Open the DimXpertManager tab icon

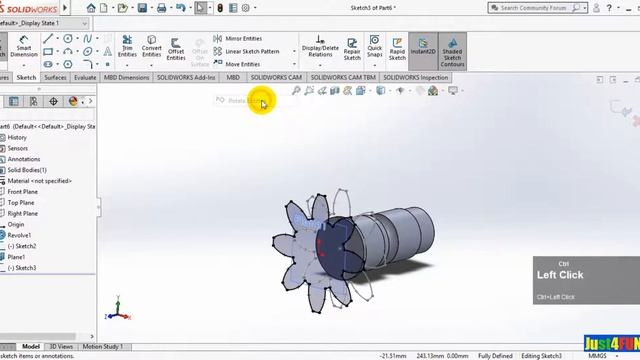tap(53, 101)
